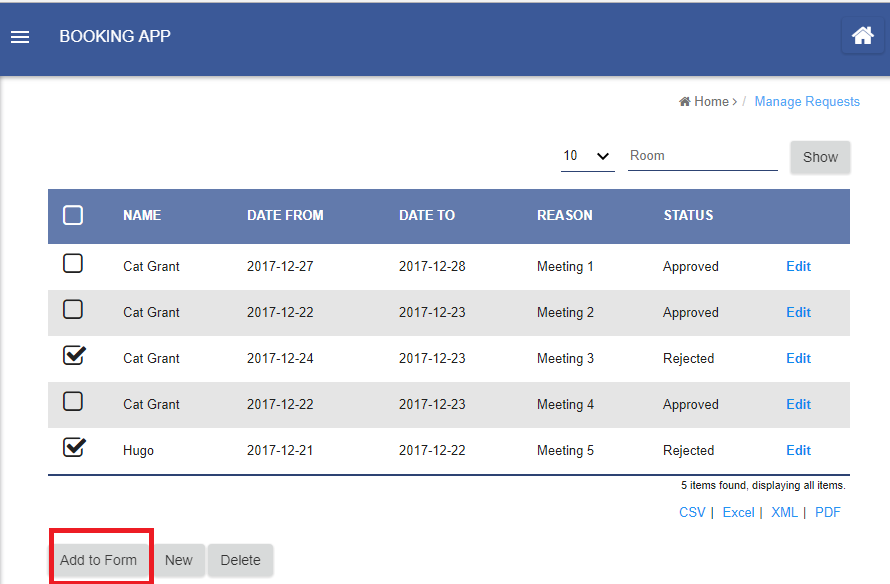Image resolution: width=890 pixels, height=584 pixels.
Task: Sort by the Date From column header
Action: click(x=285, y=215)
